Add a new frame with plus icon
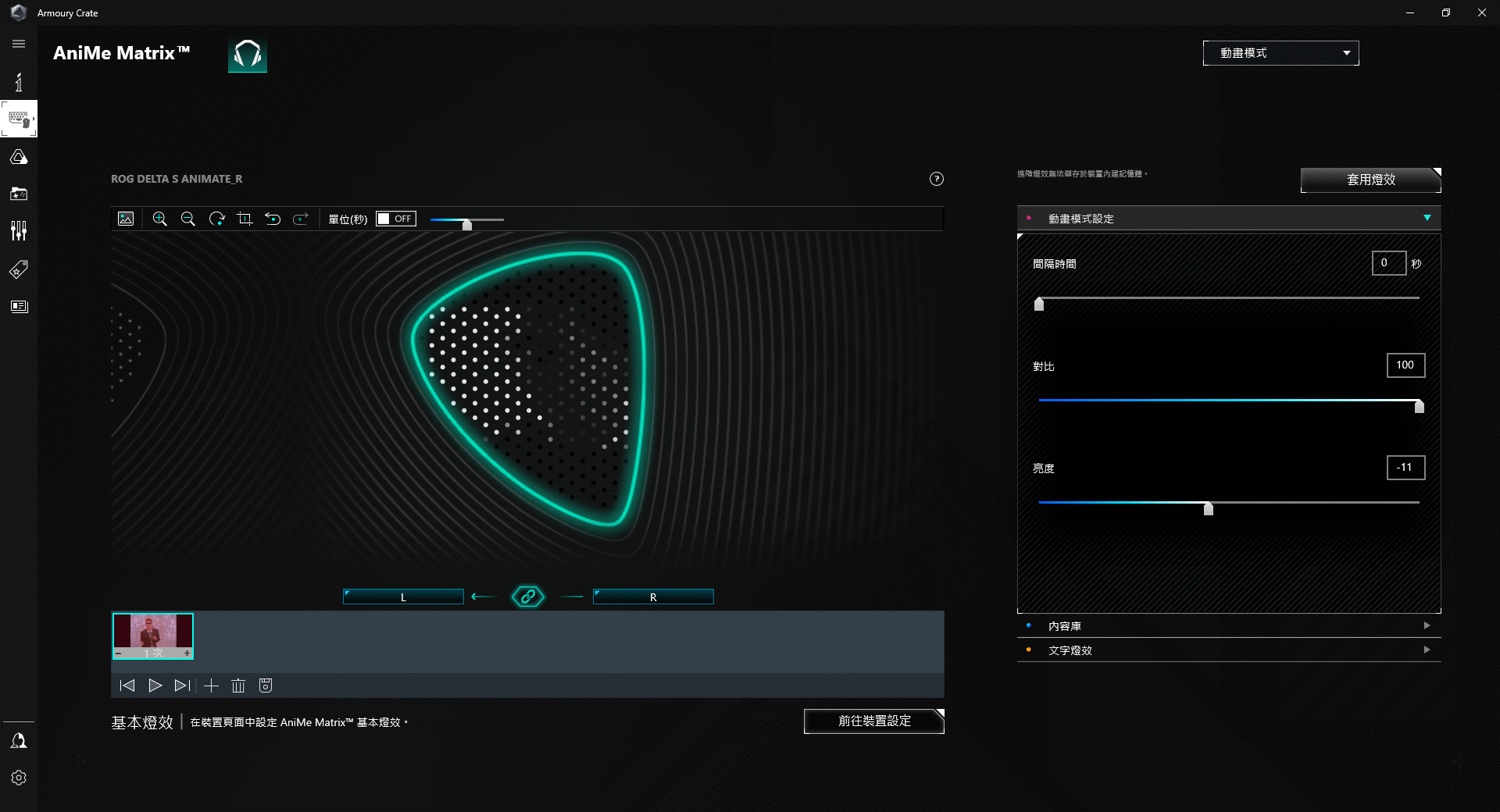 [x=211, y=686]
